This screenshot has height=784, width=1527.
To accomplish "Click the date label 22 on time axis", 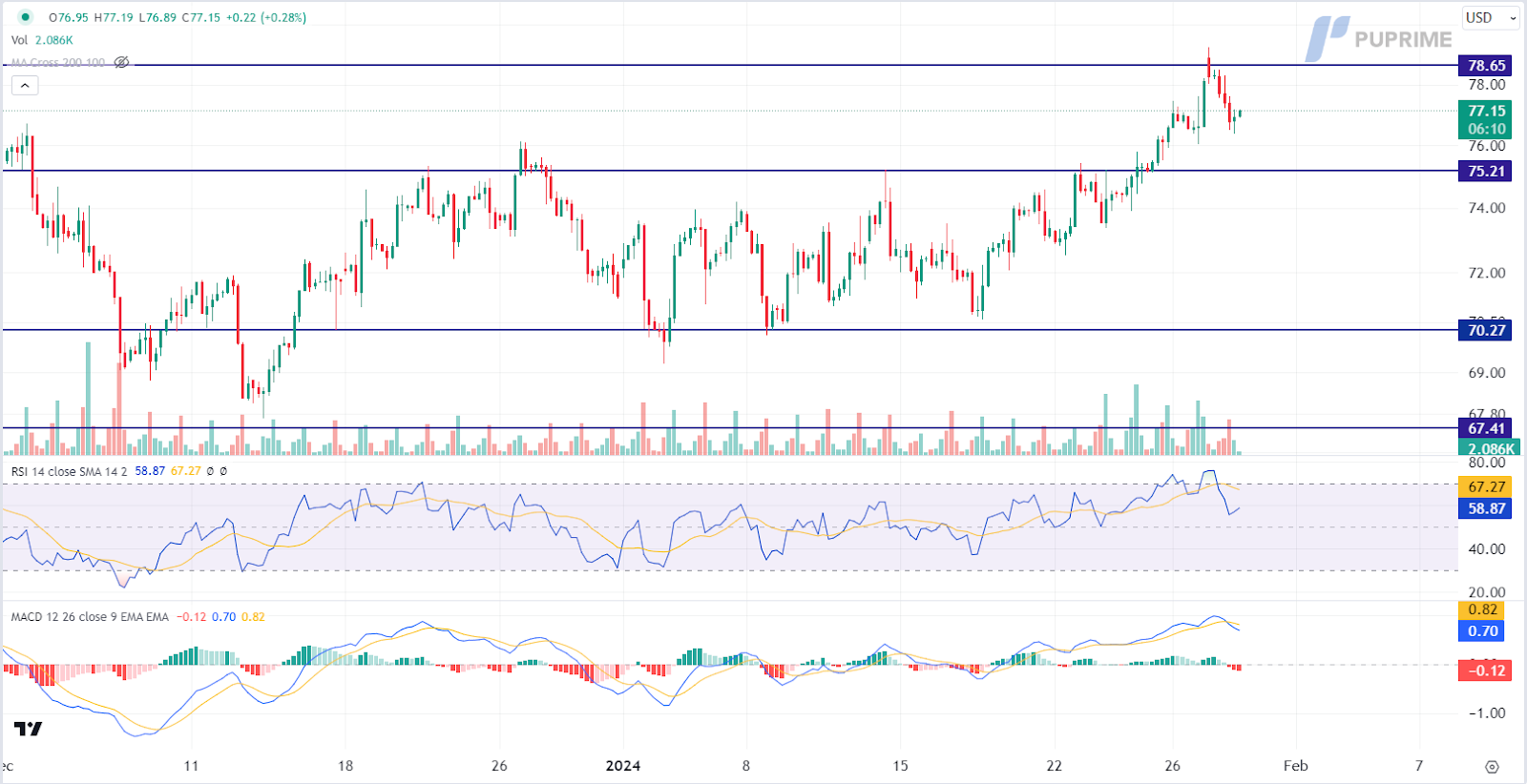I will tap(1054, 766).
